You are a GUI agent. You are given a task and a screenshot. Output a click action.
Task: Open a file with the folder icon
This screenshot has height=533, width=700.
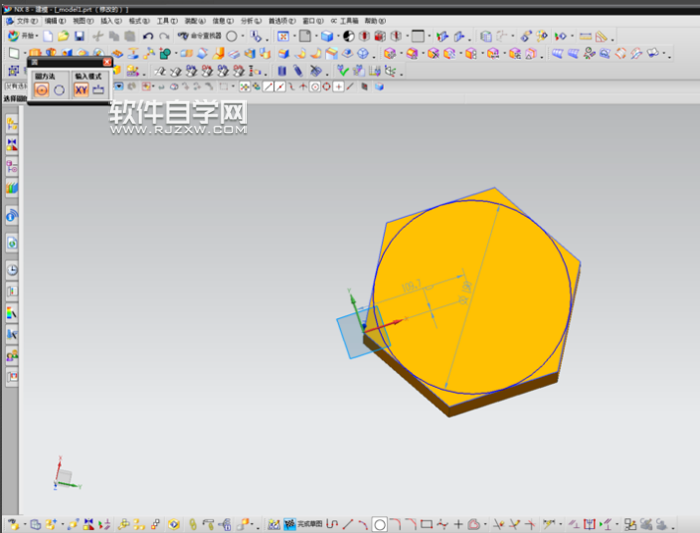(x=63, y=36)
